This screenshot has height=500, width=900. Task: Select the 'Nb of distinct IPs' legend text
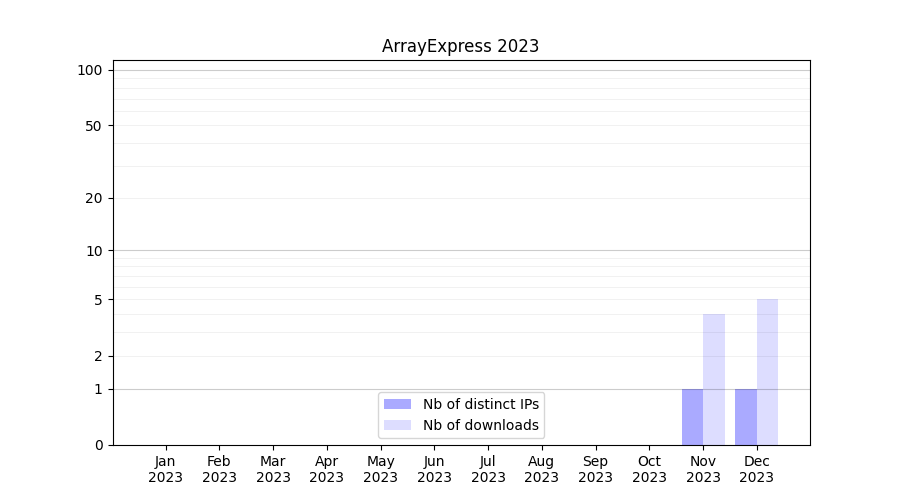point(480,404)
